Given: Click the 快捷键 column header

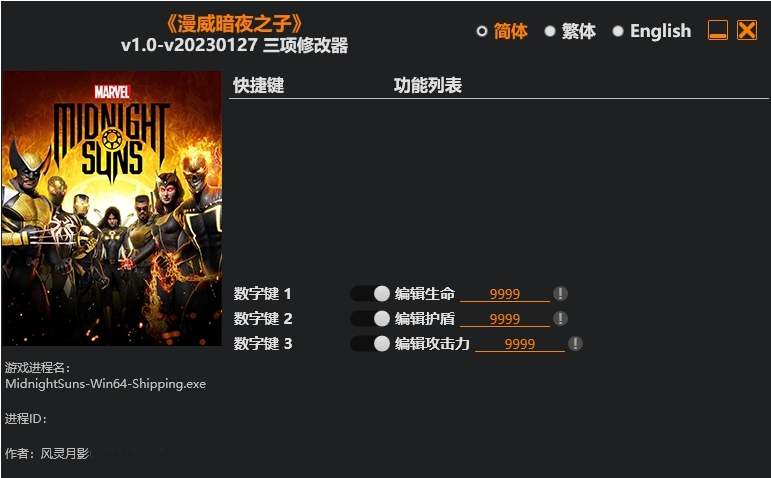Looking at the screenshot, I should 259,85.
